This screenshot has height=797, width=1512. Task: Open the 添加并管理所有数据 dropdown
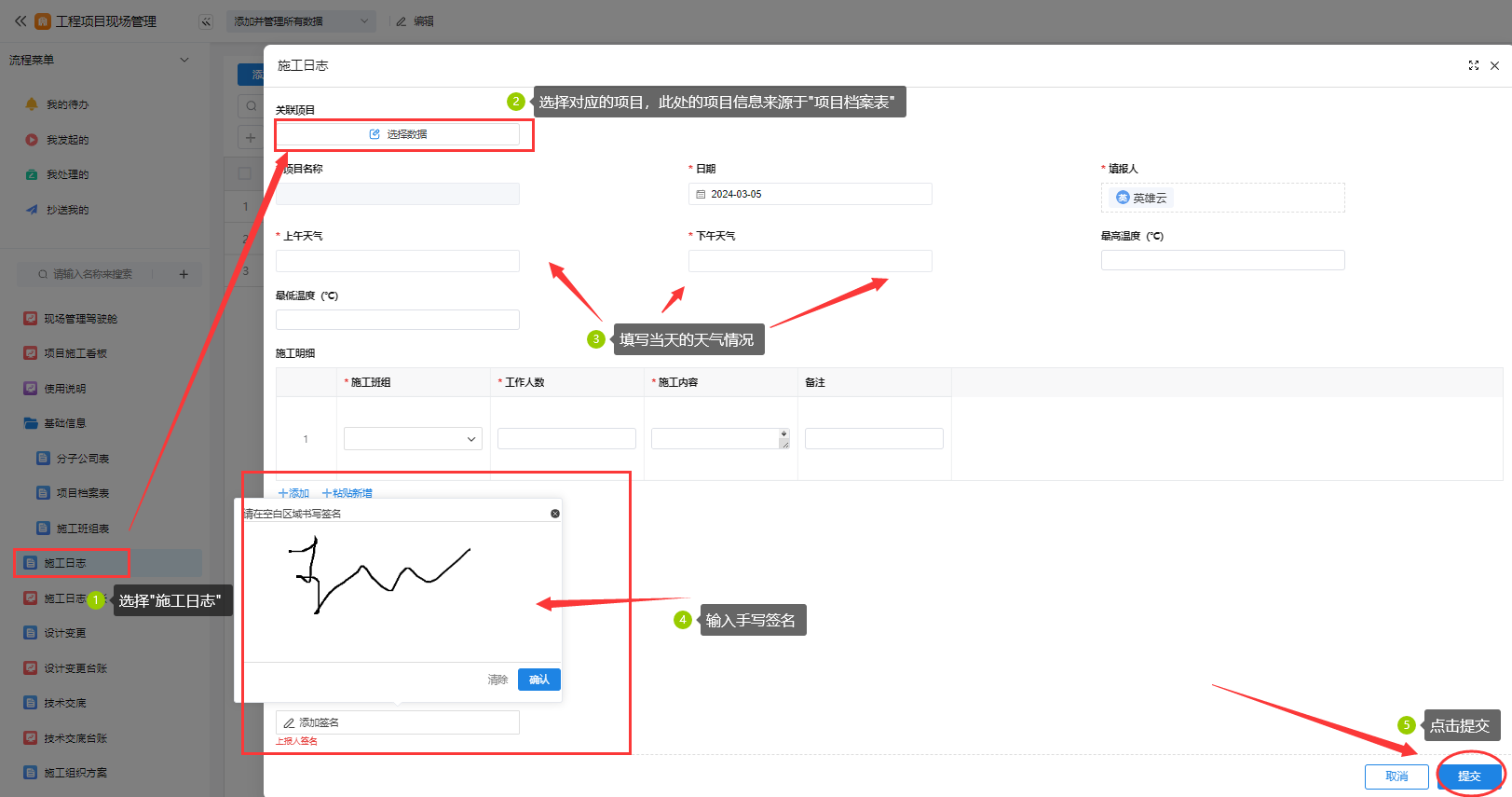[x=301, y=21]
